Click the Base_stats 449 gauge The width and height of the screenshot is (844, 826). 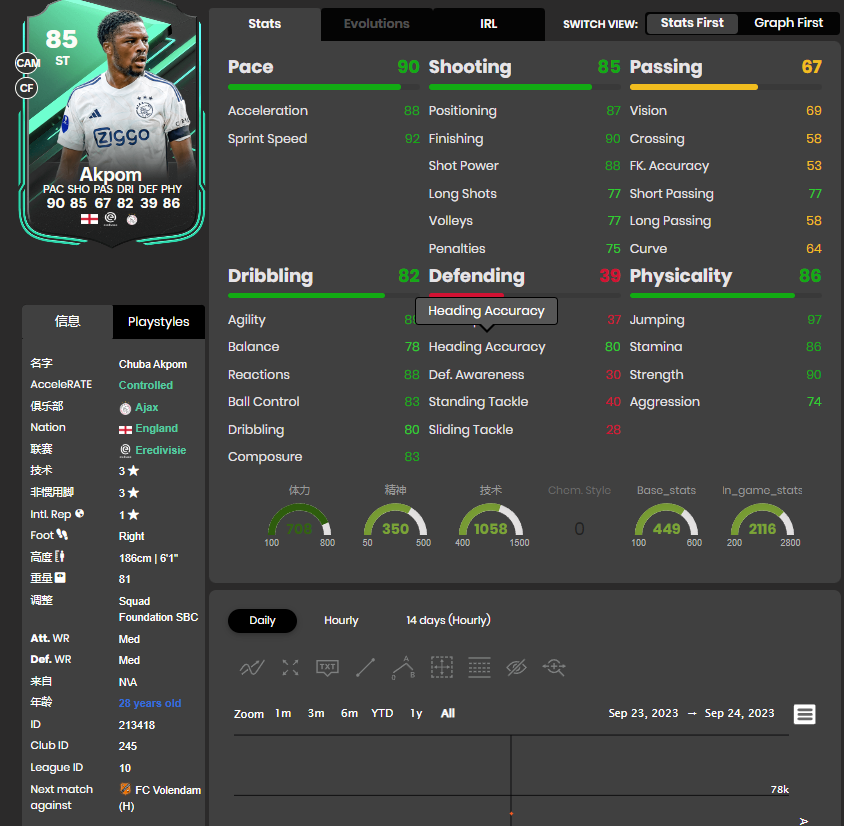pyautogui.click(x=666, y=520)
